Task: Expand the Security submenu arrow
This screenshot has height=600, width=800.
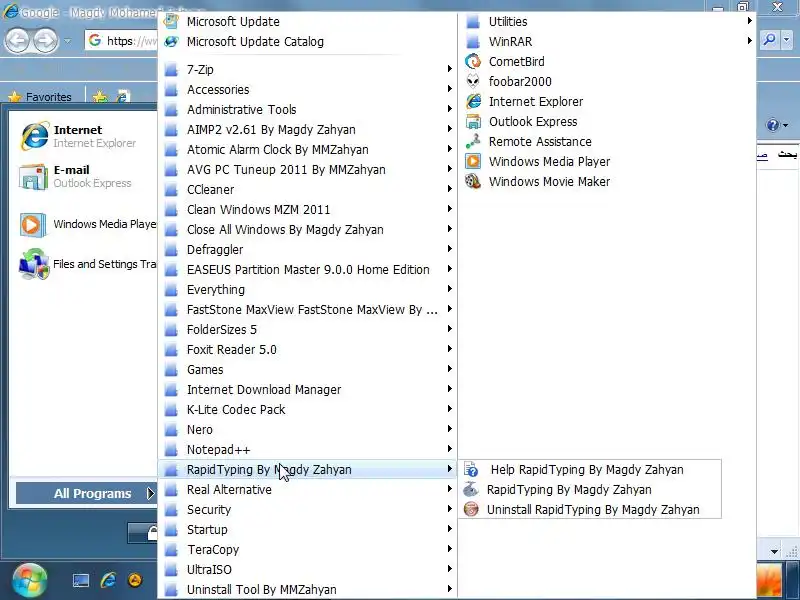Action: [449, 509]
